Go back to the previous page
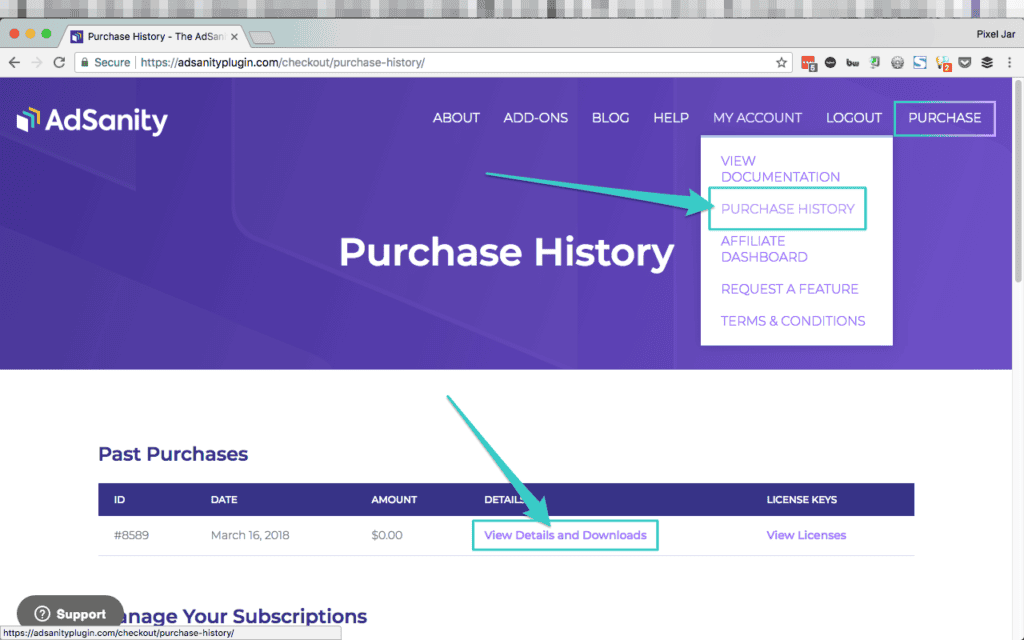 (x=14, y=62)
